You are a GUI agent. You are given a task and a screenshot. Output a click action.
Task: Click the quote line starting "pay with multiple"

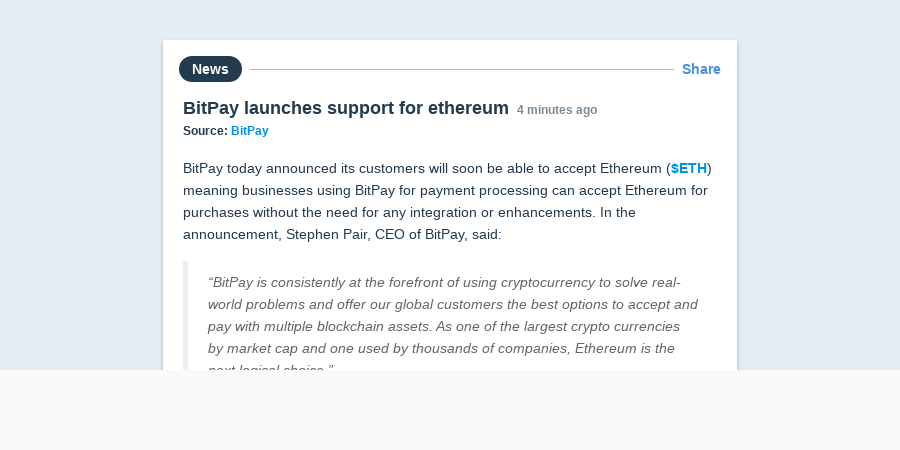point(444,326)
